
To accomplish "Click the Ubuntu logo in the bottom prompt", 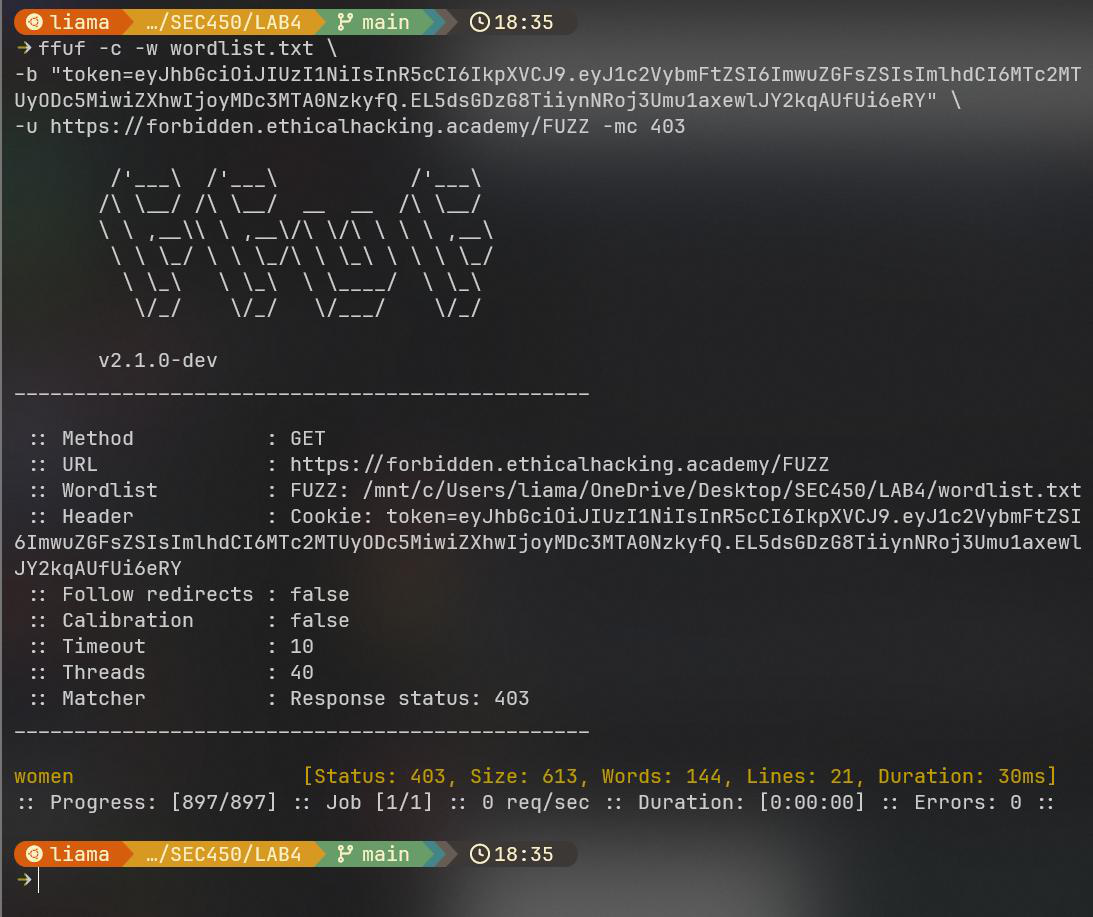I will click(x=34, y=854).
